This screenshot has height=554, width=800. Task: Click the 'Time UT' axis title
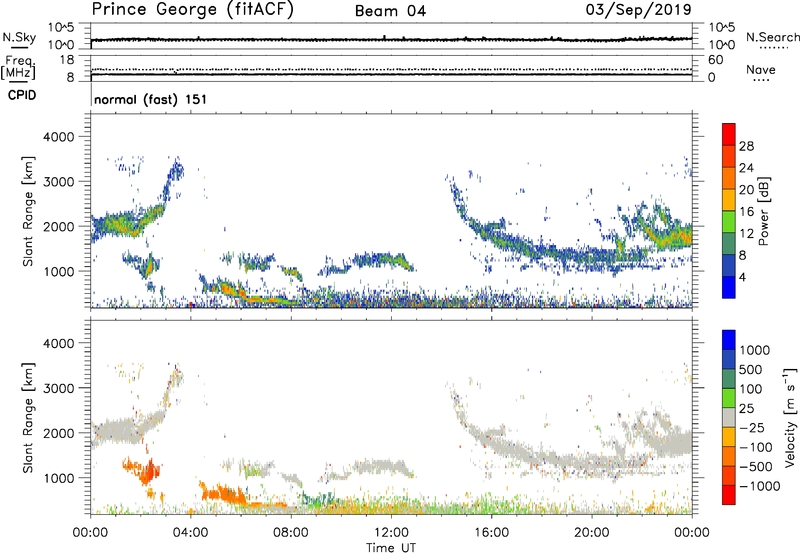click(x=391, y=548)
